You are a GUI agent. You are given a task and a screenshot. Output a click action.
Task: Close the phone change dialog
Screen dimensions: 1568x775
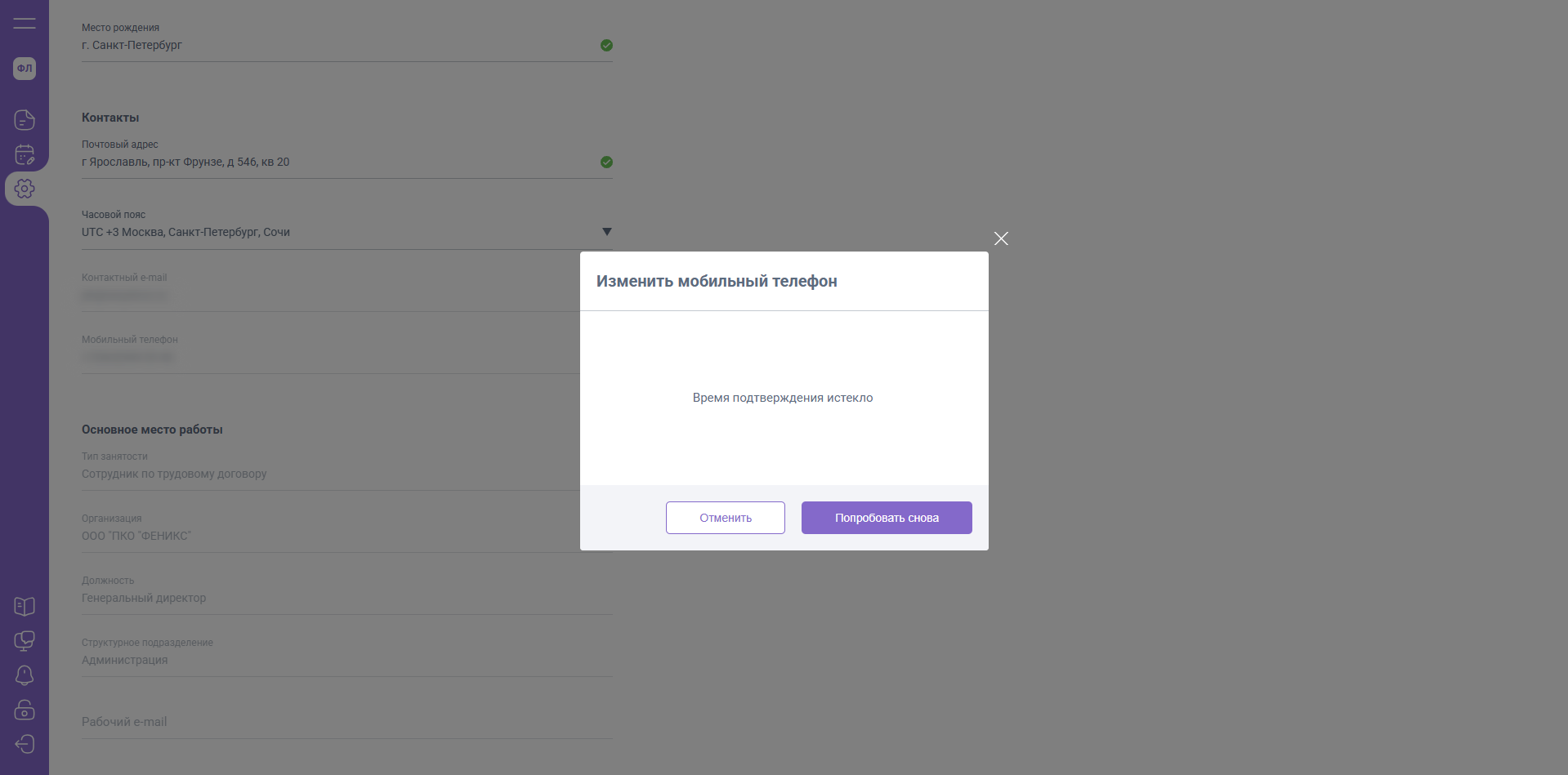[x=1001, y=238]
